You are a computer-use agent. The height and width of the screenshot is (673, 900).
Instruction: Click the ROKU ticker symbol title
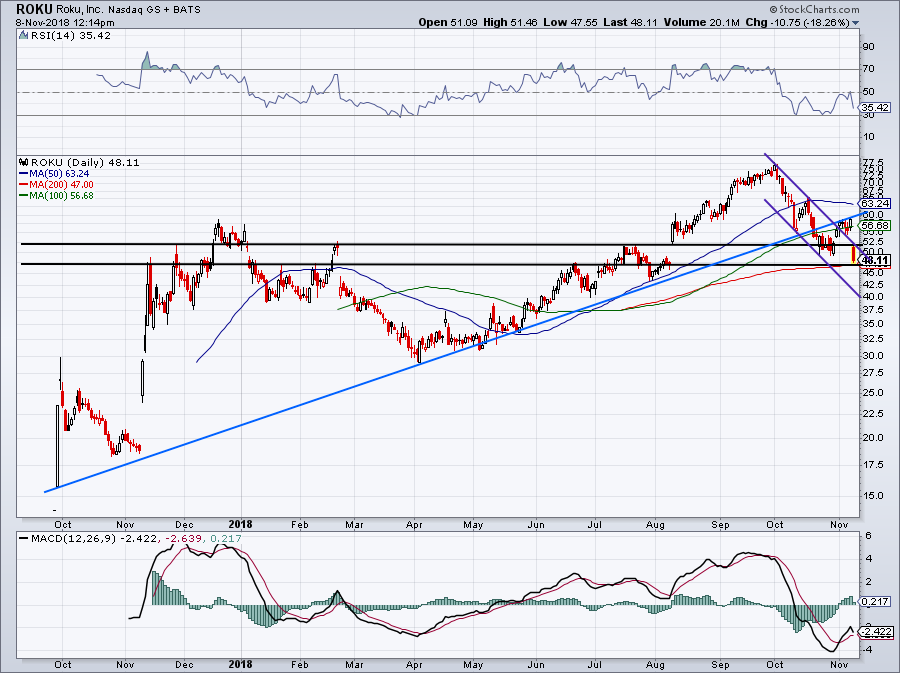(34, 9)
